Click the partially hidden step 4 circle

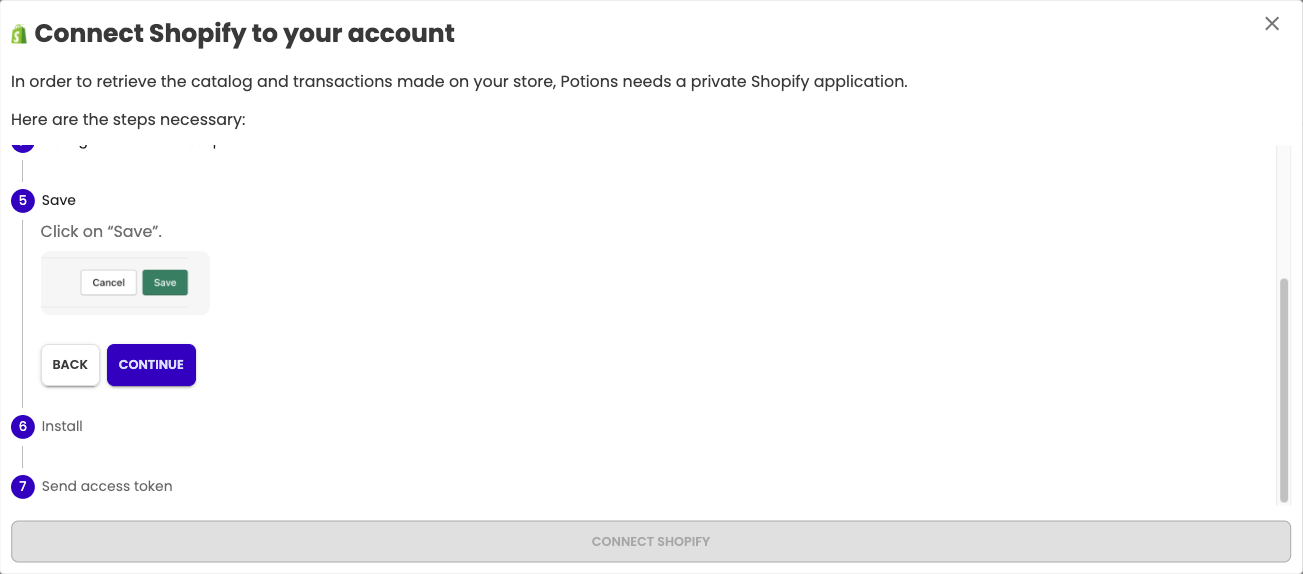[22, 148]
